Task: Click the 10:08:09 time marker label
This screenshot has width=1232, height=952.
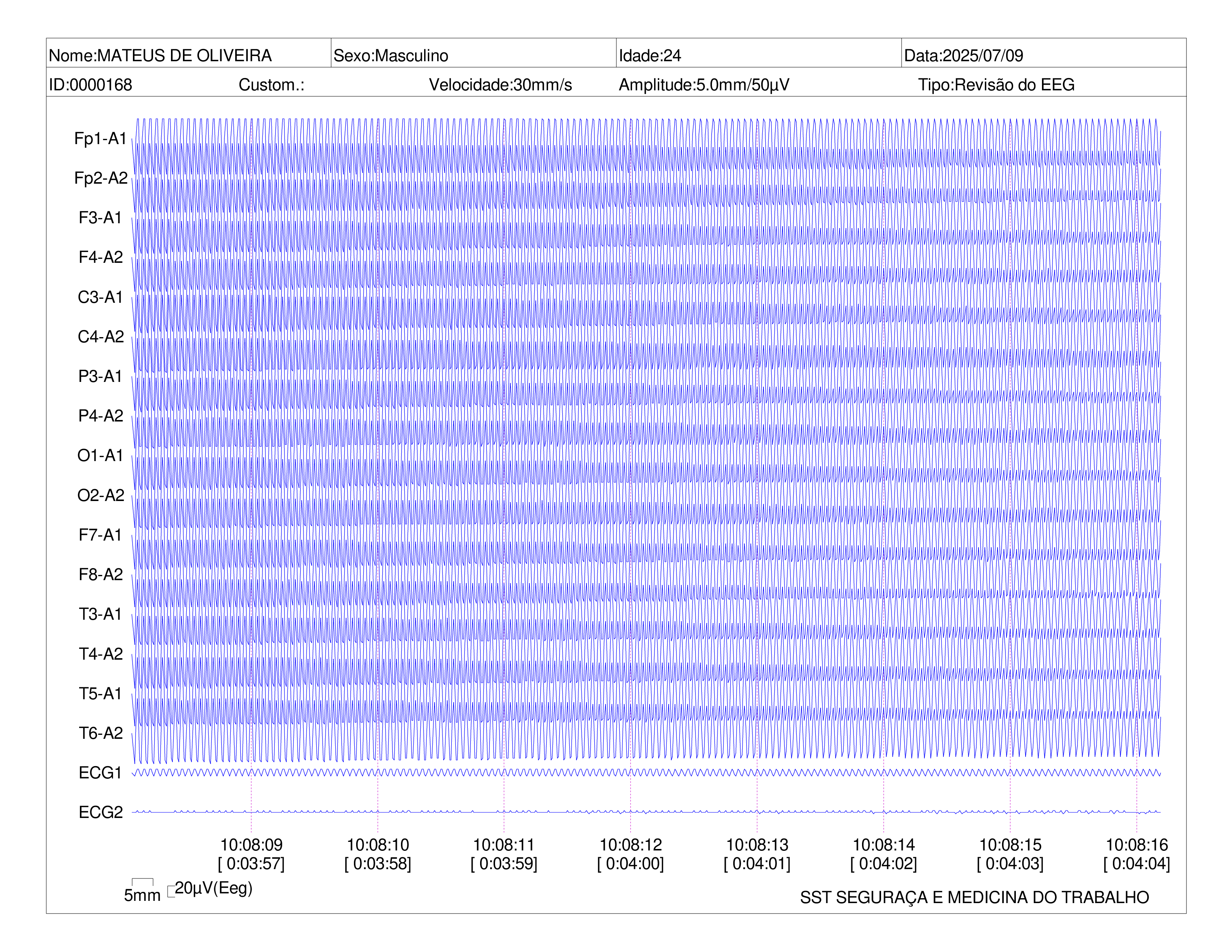Action: [x=252, y=845]
